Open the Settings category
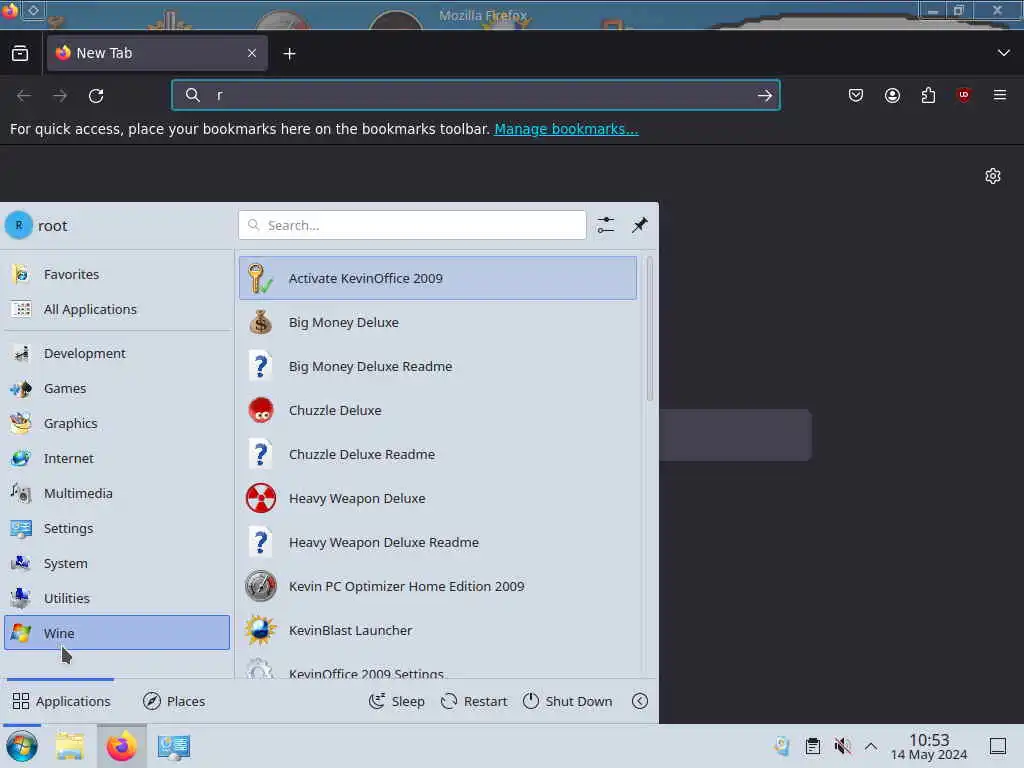Screen dimensions: 1024x768 tap(117, 528)
